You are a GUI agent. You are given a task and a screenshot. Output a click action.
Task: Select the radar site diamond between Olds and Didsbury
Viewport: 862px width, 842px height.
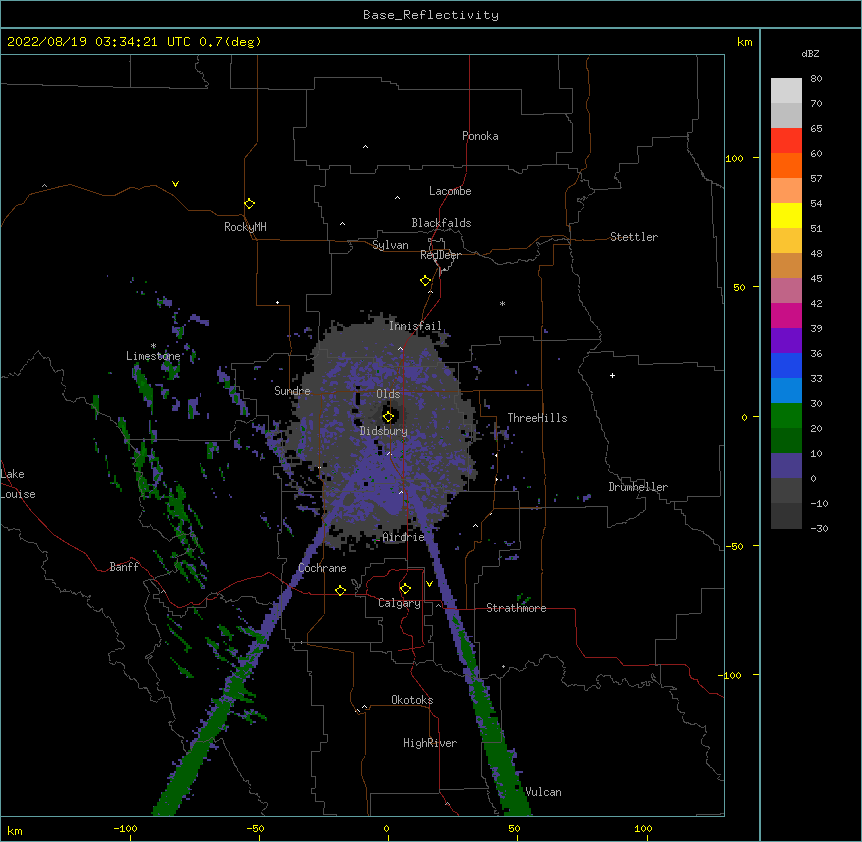coord(388,416)
